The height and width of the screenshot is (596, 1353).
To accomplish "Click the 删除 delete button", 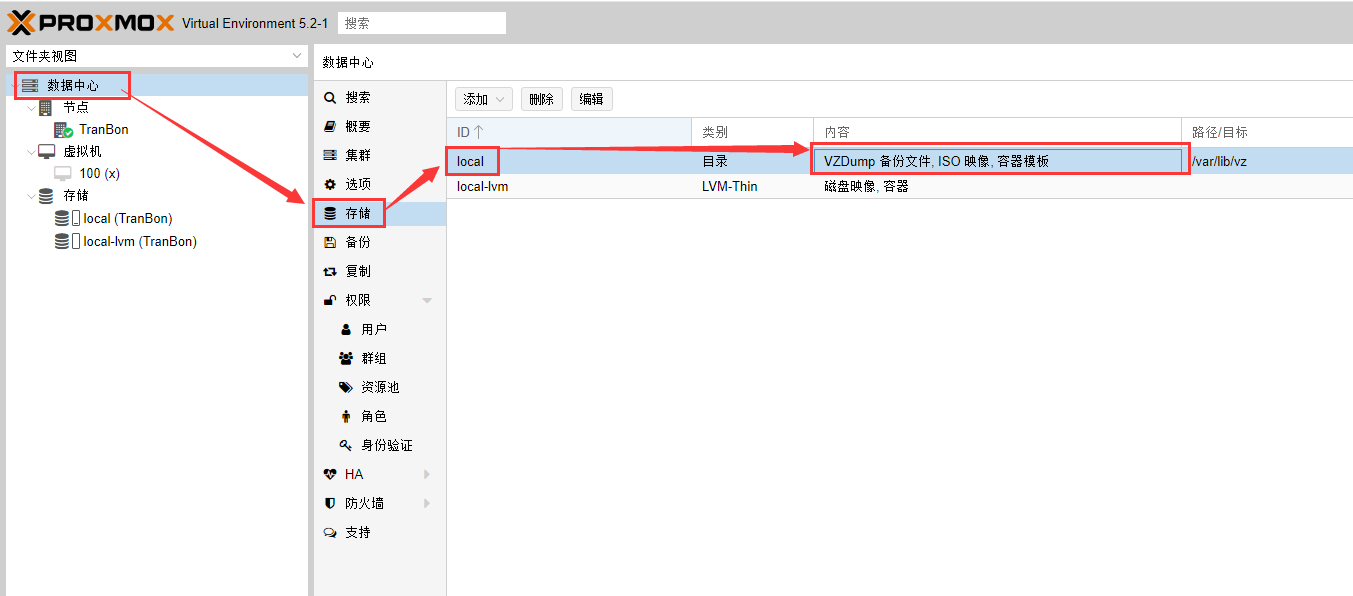I will tap(541, 99).
